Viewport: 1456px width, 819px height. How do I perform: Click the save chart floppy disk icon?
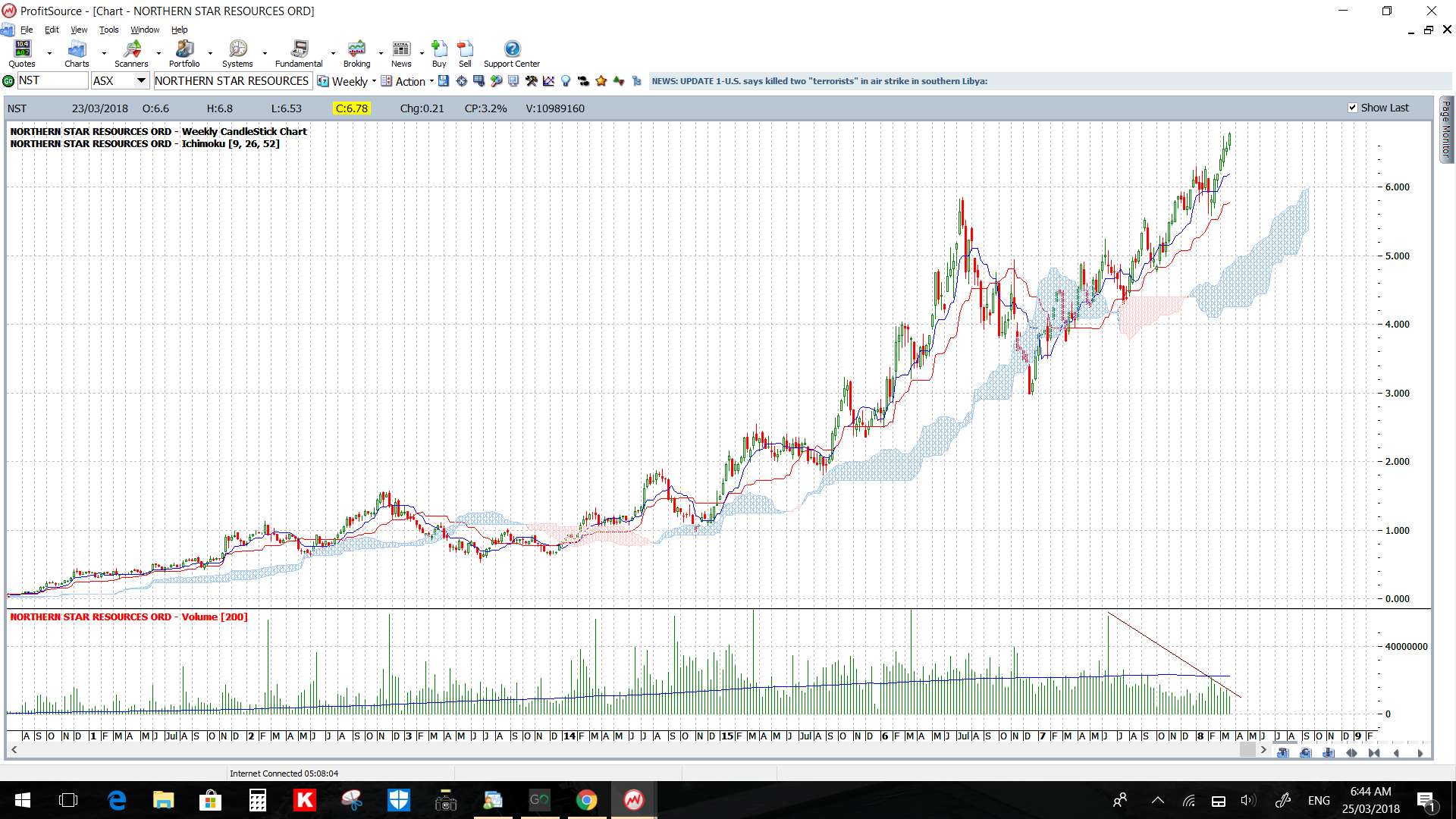coord(444,81)
